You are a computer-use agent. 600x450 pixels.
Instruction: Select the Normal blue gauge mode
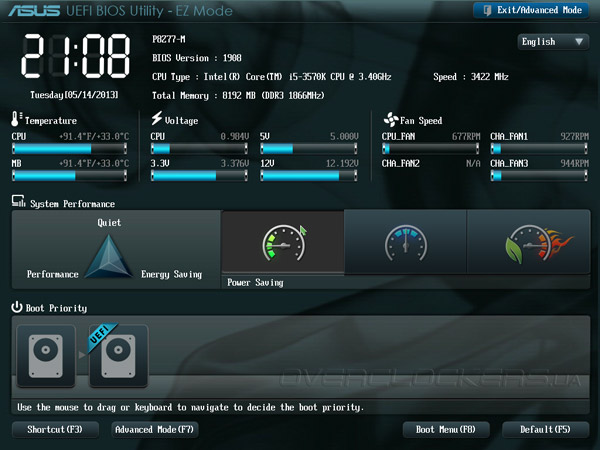(406, 242)
